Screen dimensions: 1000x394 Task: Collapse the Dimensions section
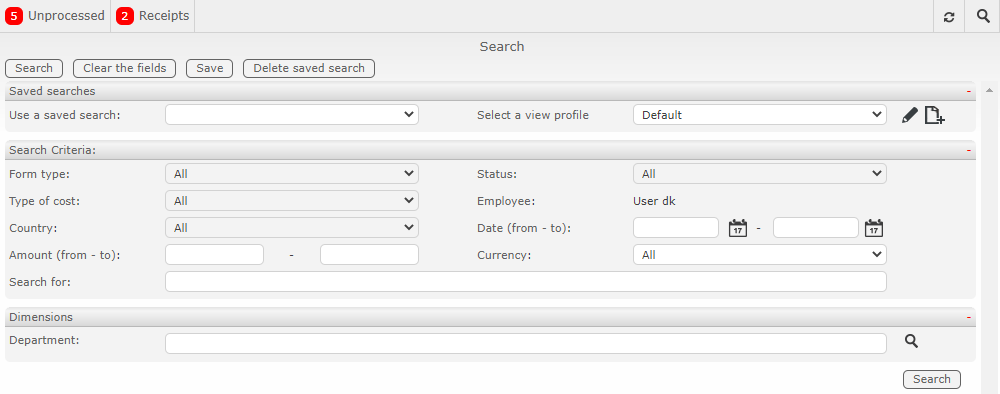coord(968,317)
